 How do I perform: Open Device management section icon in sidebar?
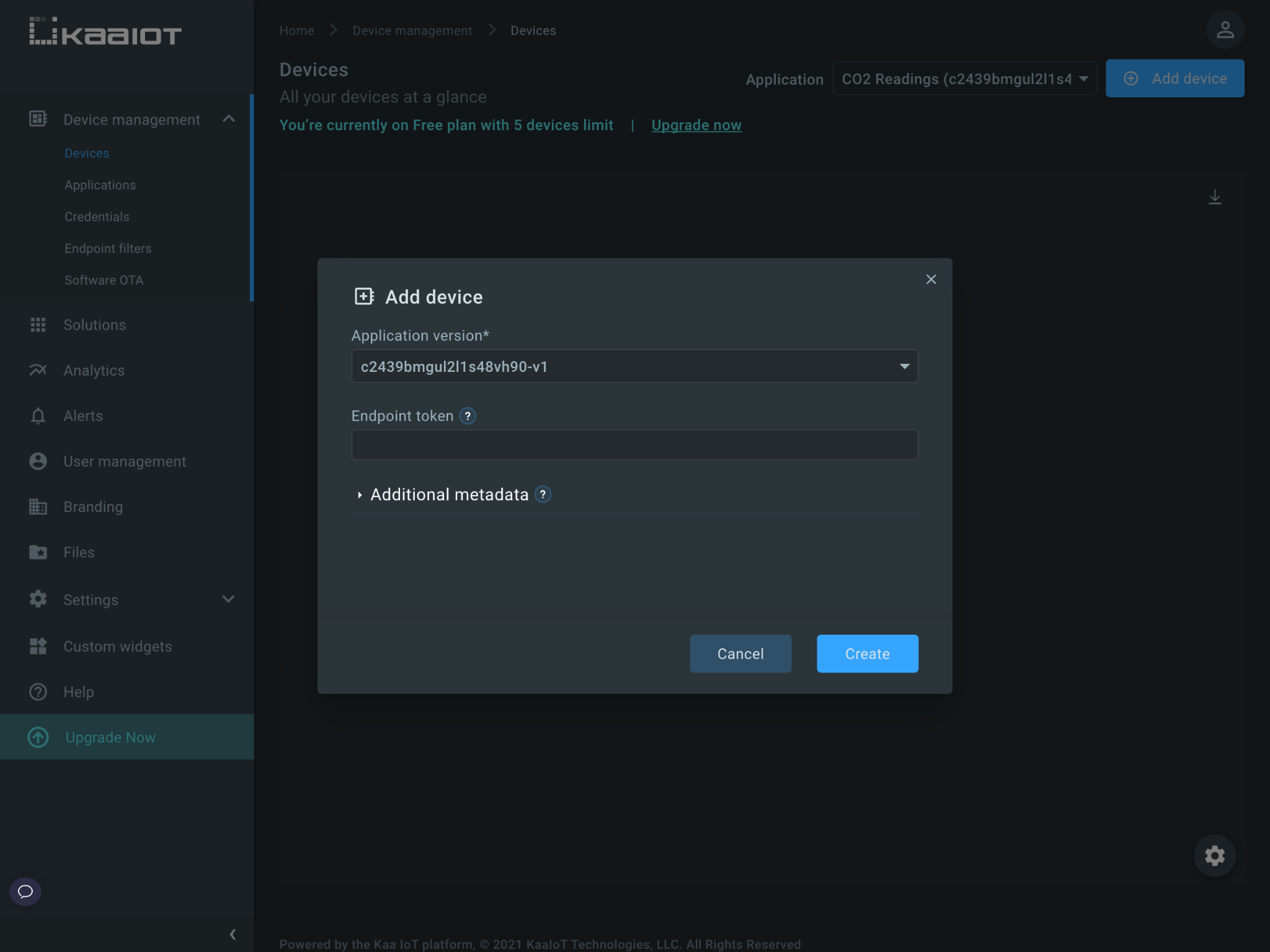(38, 119)
